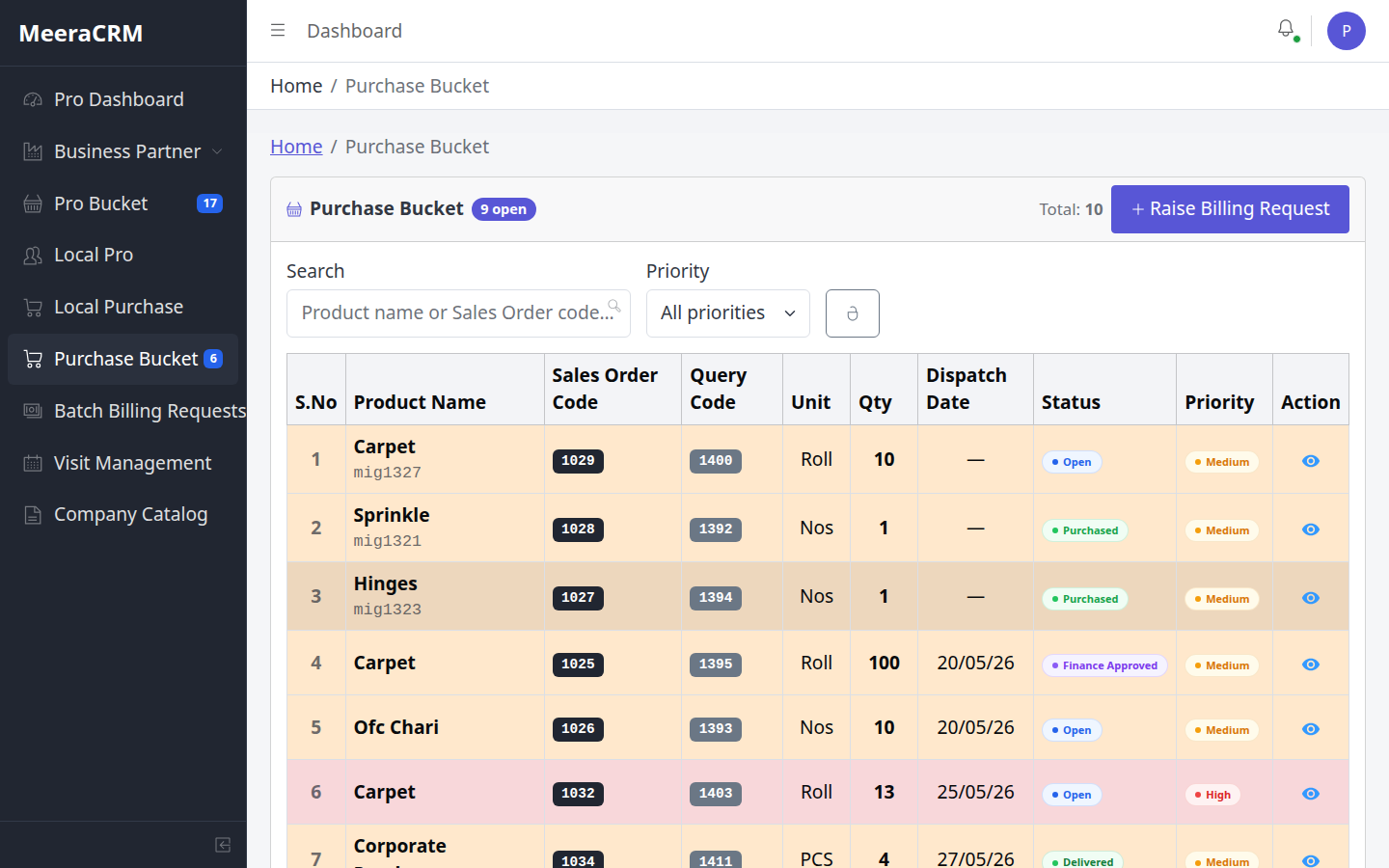1389x868 pixels.
Task: Click the MeeraCRM logo
Action: click(81, 33)
